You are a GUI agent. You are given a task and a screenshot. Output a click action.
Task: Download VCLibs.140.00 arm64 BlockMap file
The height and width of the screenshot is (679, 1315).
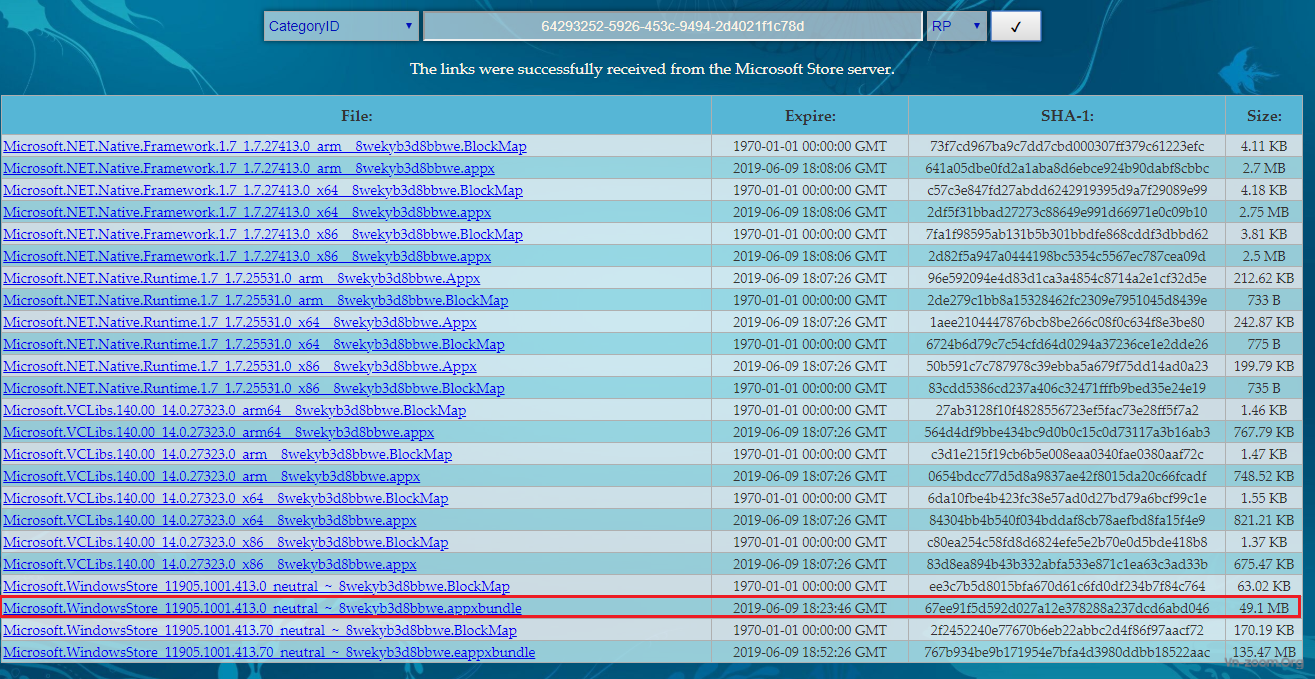234,410
